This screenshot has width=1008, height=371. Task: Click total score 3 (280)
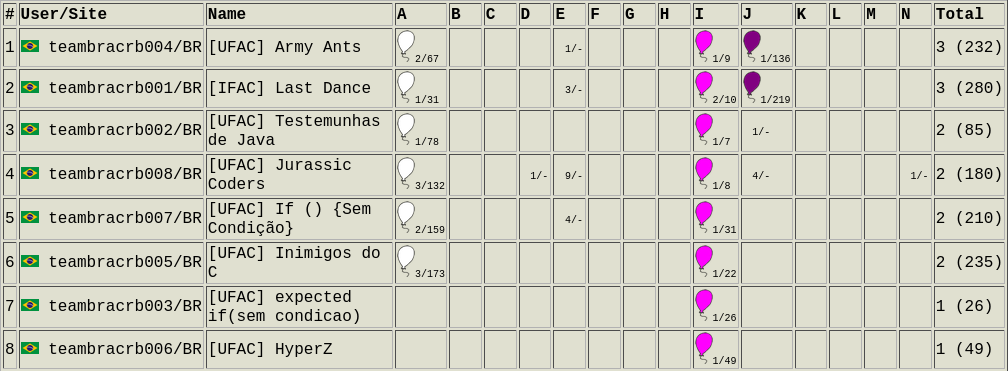969,88
